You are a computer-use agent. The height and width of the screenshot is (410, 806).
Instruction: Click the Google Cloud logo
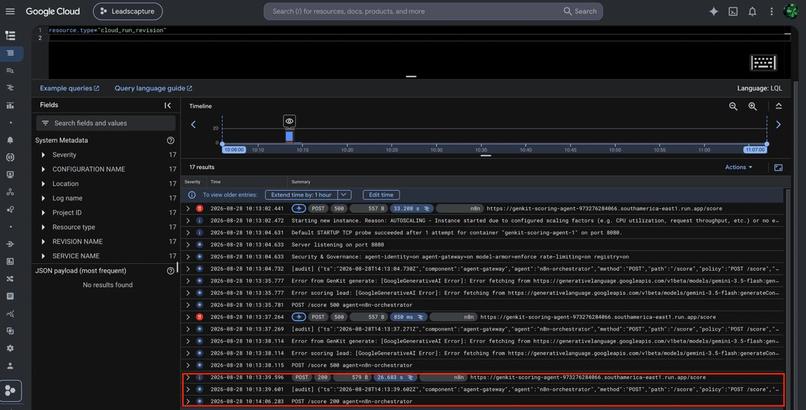point(53,11)
